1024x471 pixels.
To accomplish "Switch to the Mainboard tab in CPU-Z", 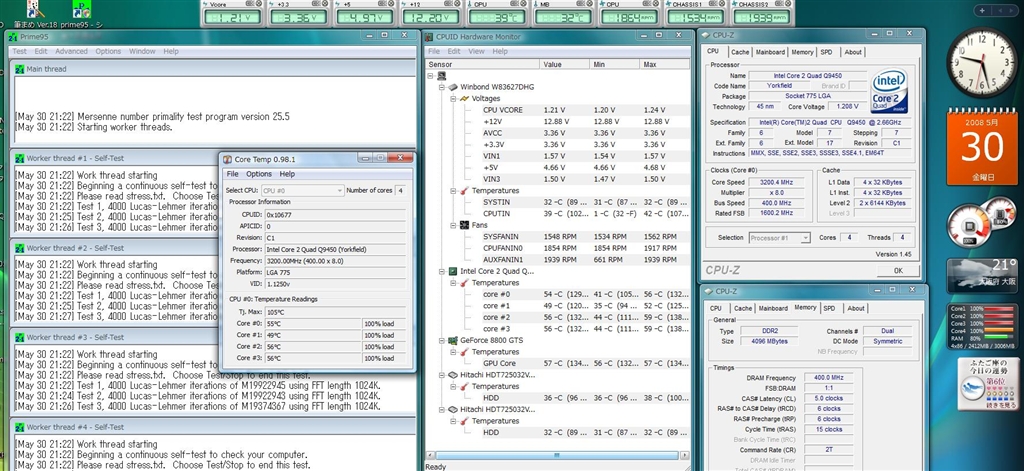I will pos(770,52).
